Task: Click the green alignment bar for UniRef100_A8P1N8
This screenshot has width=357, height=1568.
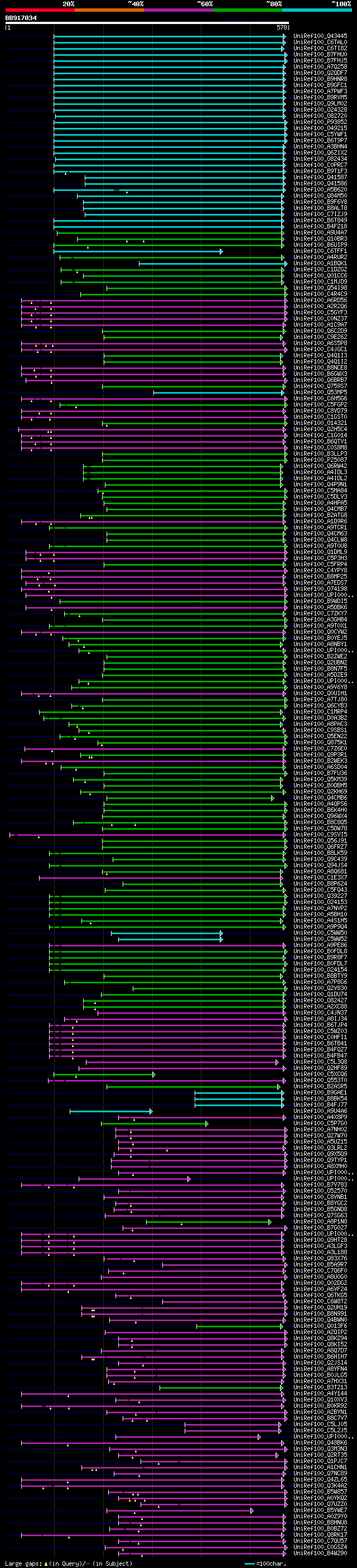Action: [209, 1222]
